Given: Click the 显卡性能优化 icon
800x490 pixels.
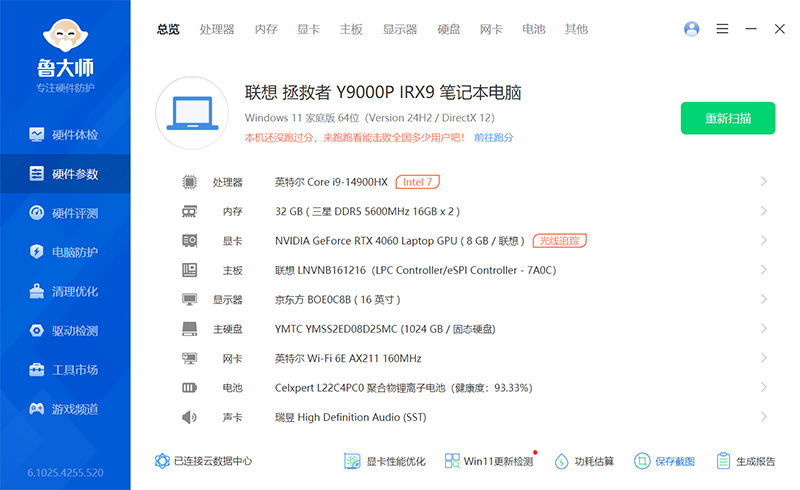Looking at the screenshot, I should pyautogui.click(x=352, y=461).
